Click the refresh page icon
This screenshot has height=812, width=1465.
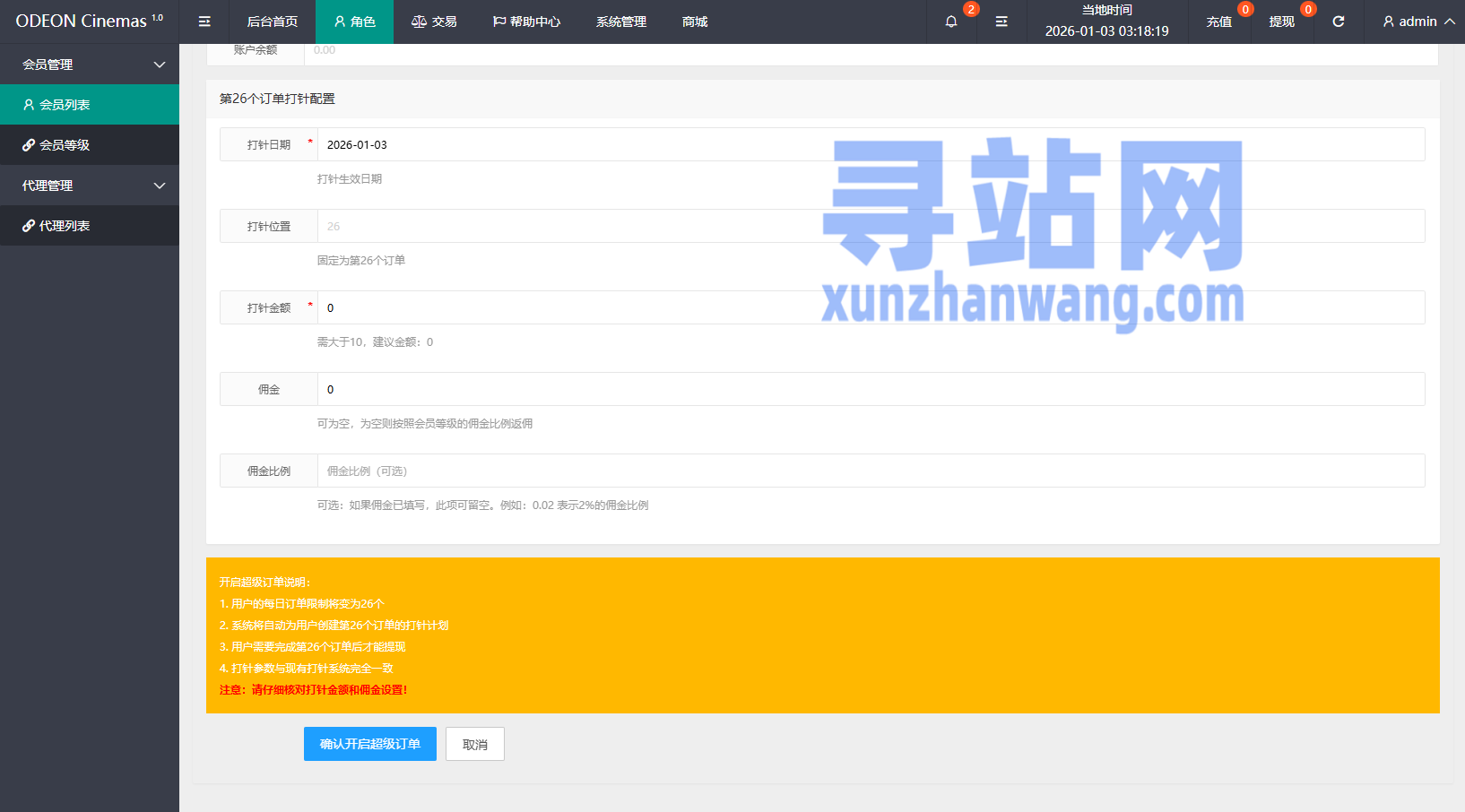coord(1338,22)
